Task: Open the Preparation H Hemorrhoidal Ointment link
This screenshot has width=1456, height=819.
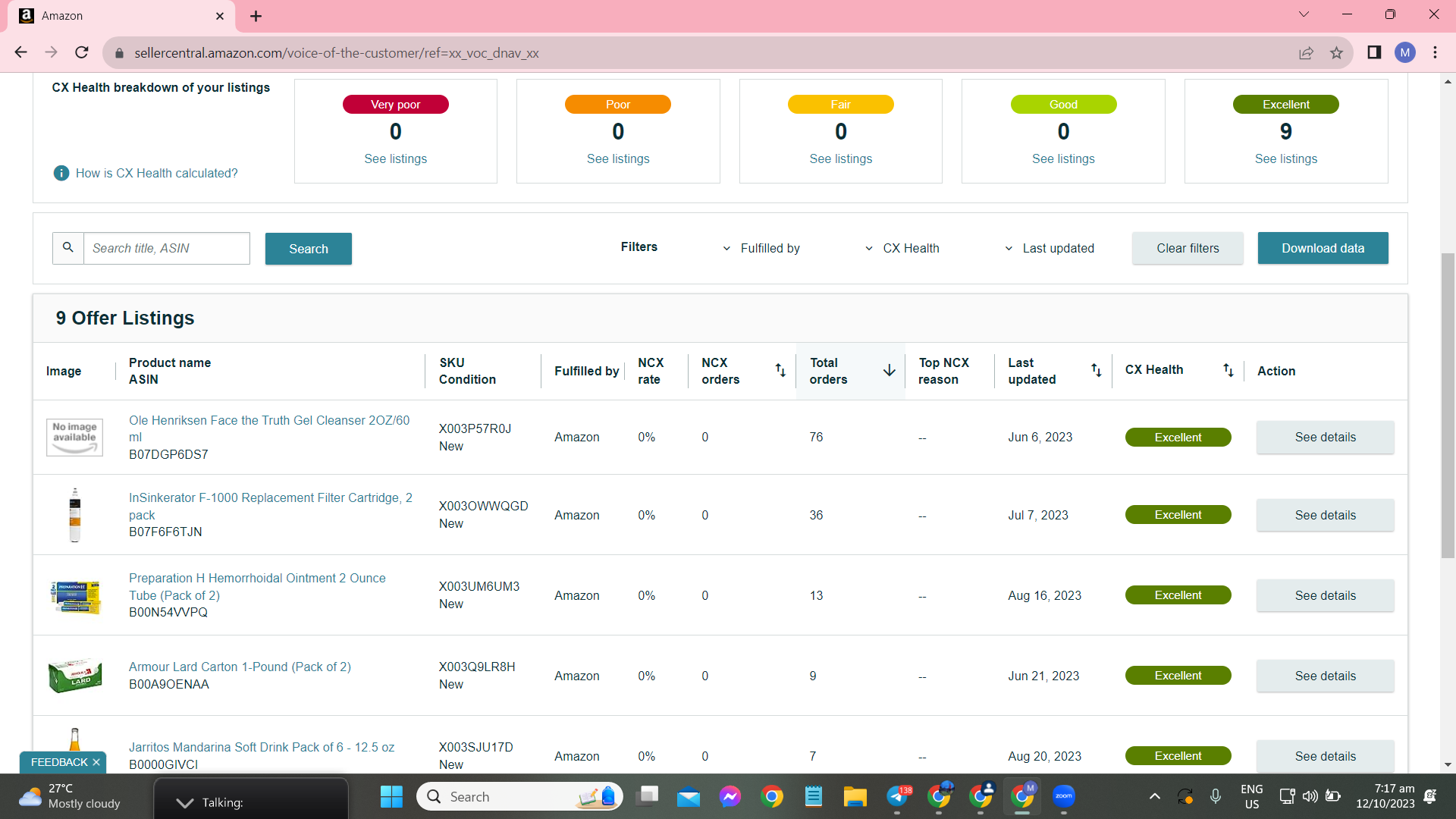Action: pos(257,586)
